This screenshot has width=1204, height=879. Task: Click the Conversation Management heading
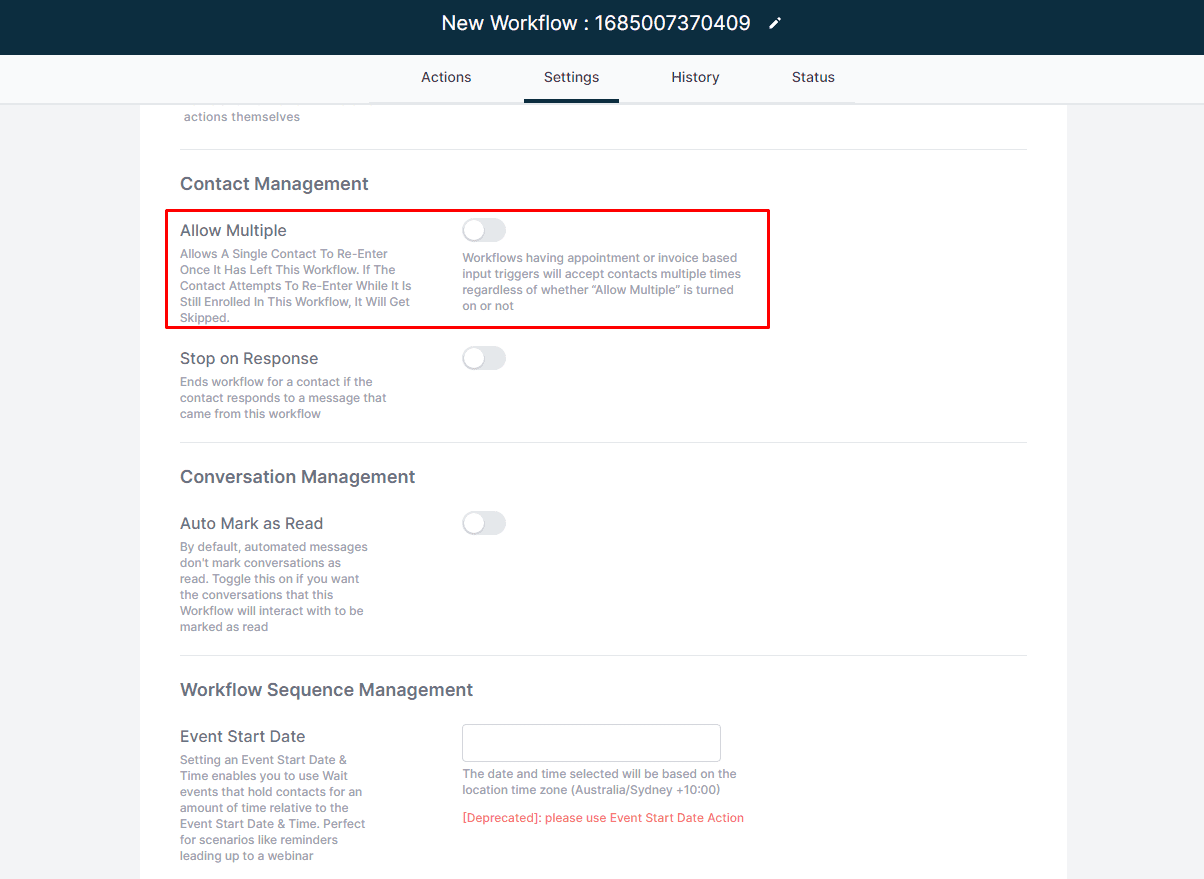297,477
